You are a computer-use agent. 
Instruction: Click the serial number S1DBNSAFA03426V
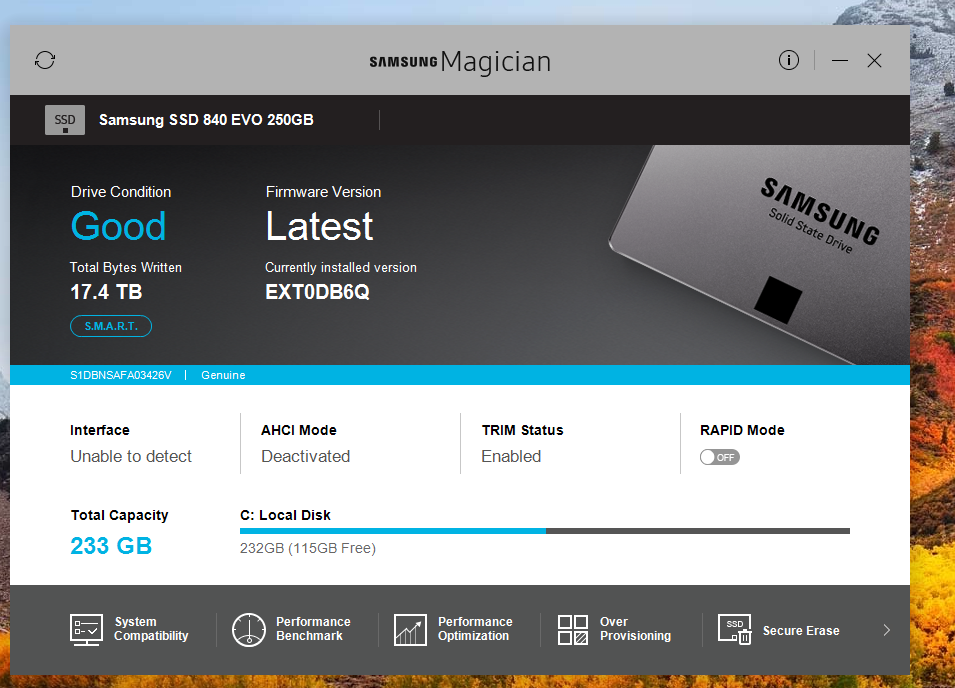pos(121,375)
